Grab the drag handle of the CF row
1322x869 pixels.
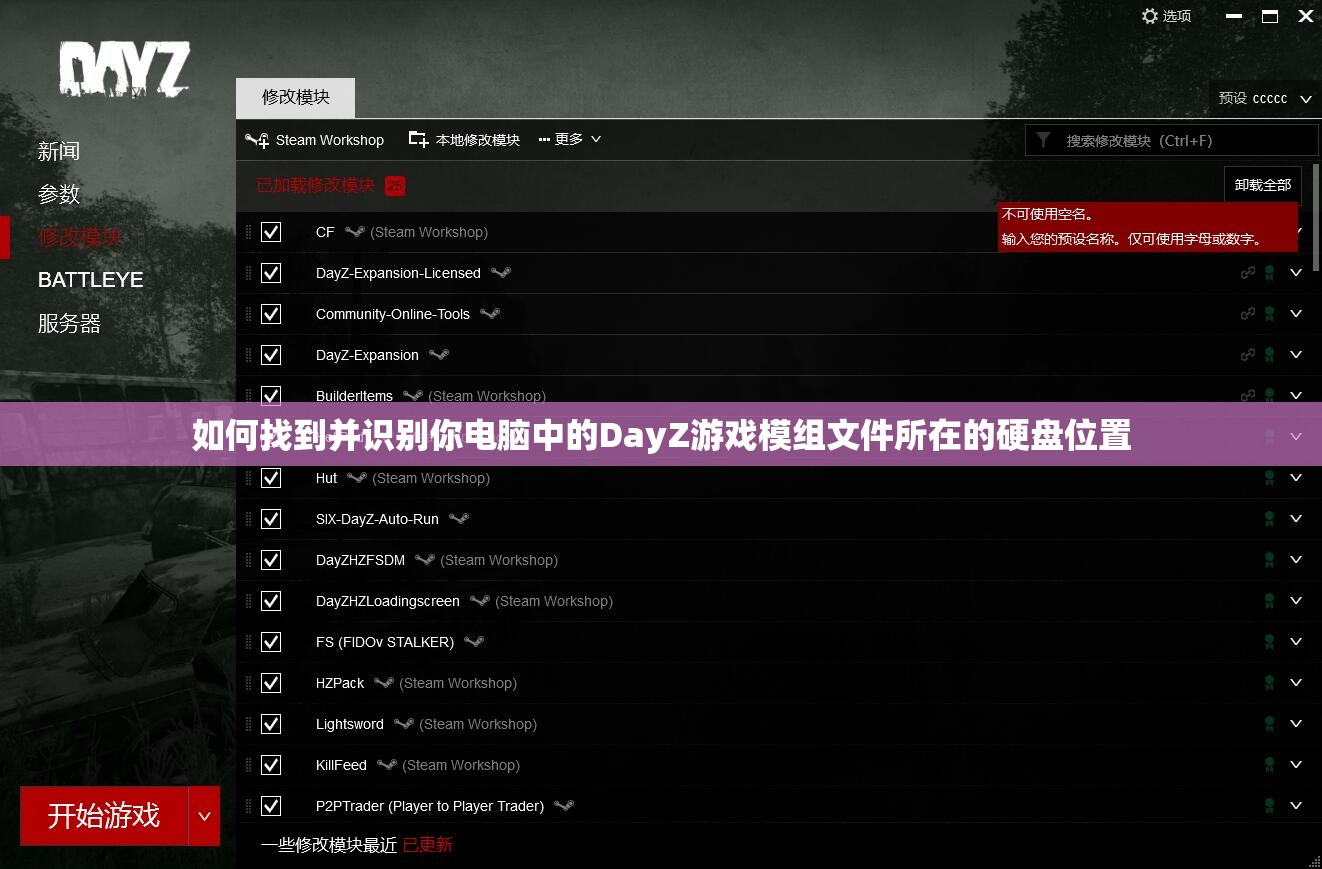pos(249,232)
